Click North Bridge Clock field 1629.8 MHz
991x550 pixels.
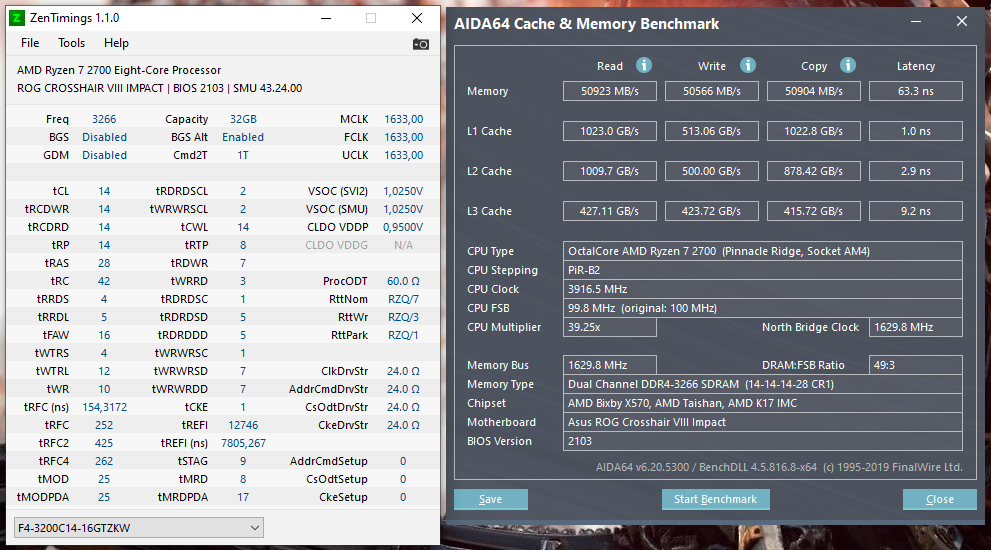click(x=916, y=327)
